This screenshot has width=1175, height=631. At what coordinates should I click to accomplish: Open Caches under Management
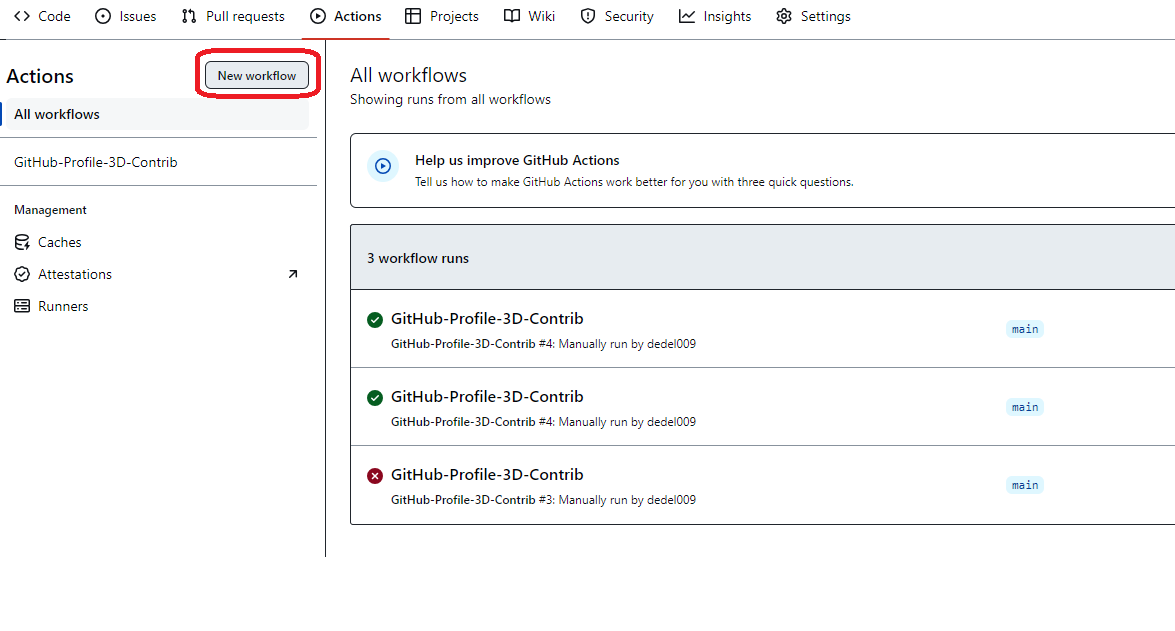(59, 242)
